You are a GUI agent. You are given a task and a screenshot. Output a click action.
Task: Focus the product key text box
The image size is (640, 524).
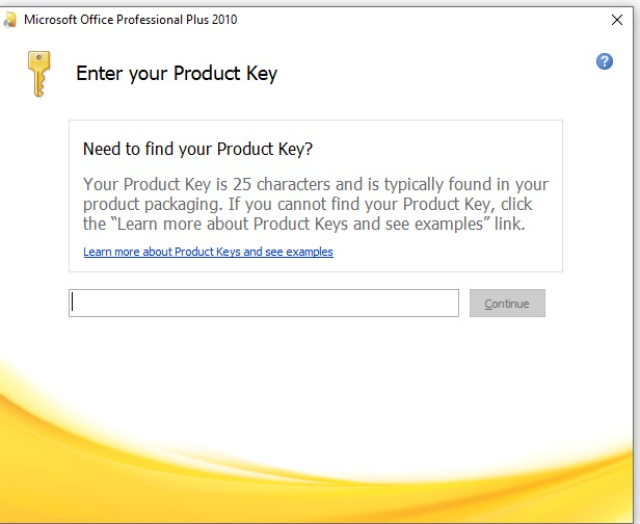pyautogui.click(x=264, y=303)
